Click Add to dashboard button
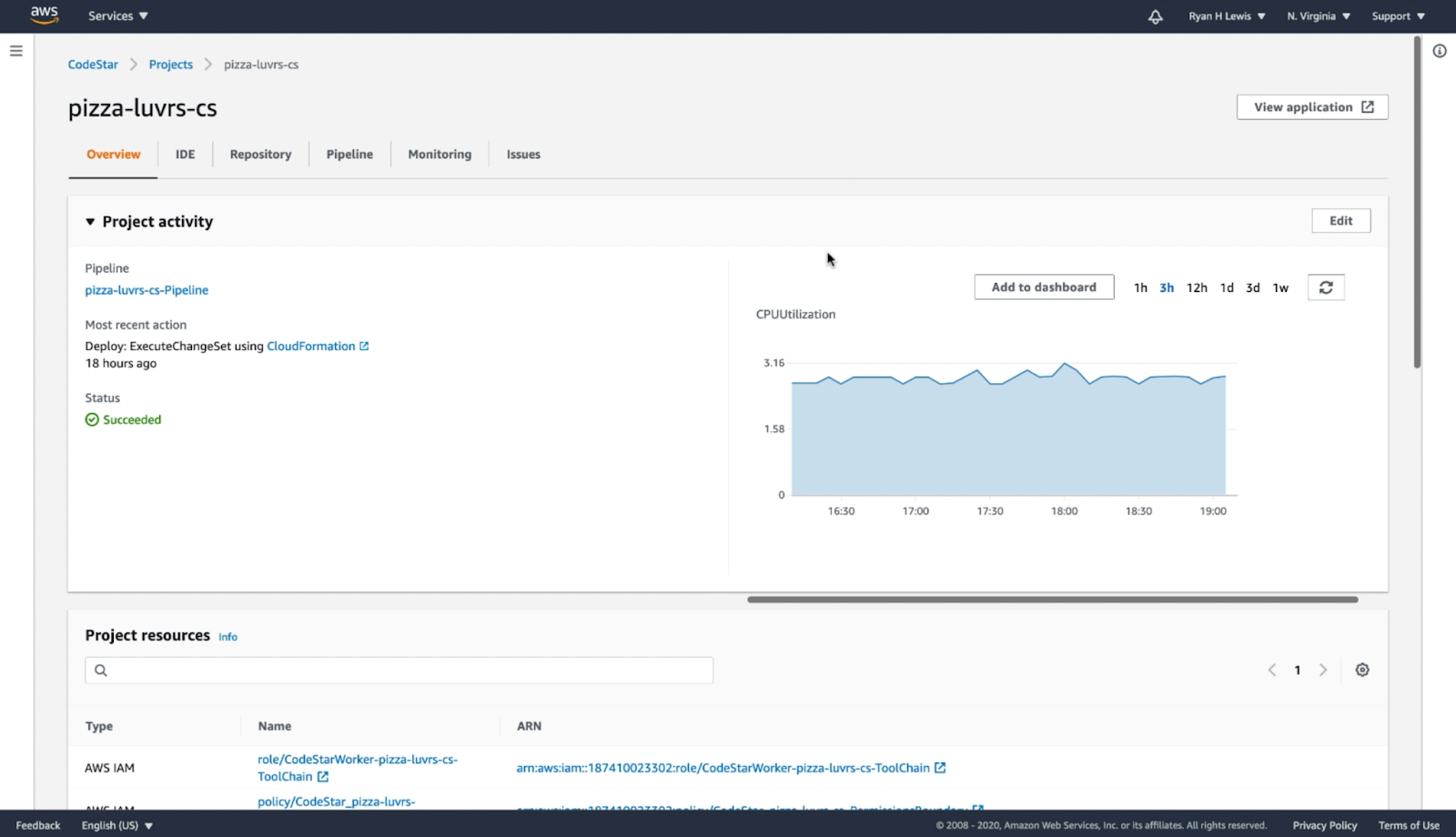This screenshot has width=1456, height=837. [x=1044, y=287]
